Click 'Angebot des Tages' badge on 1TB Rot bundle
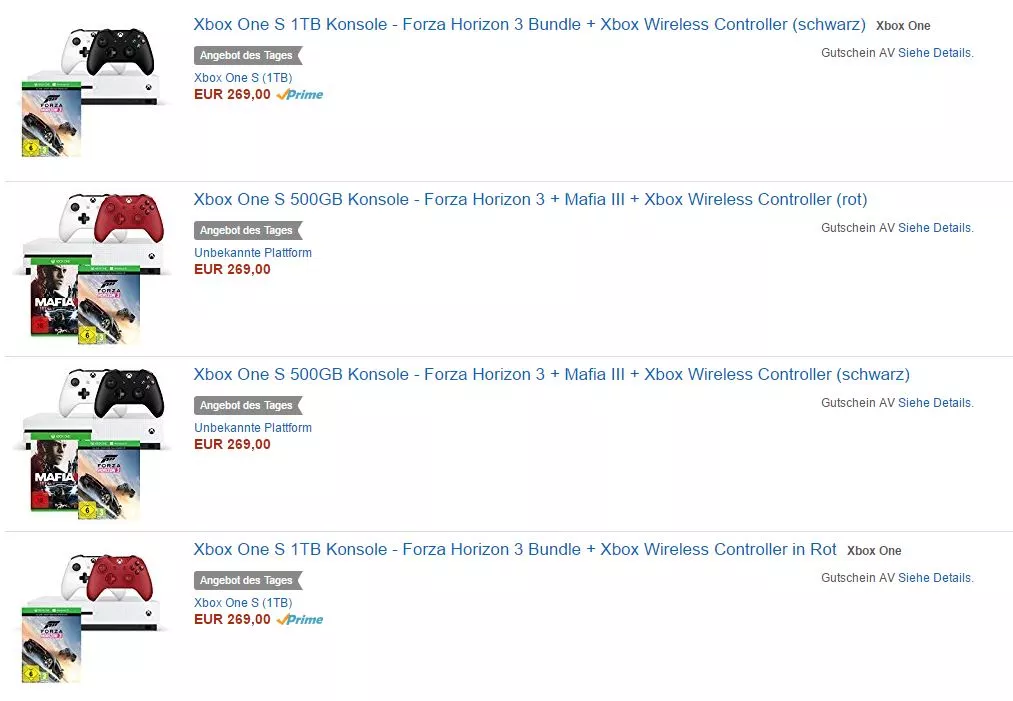This screenshot has height=701, width=1013. pos(246,581)
